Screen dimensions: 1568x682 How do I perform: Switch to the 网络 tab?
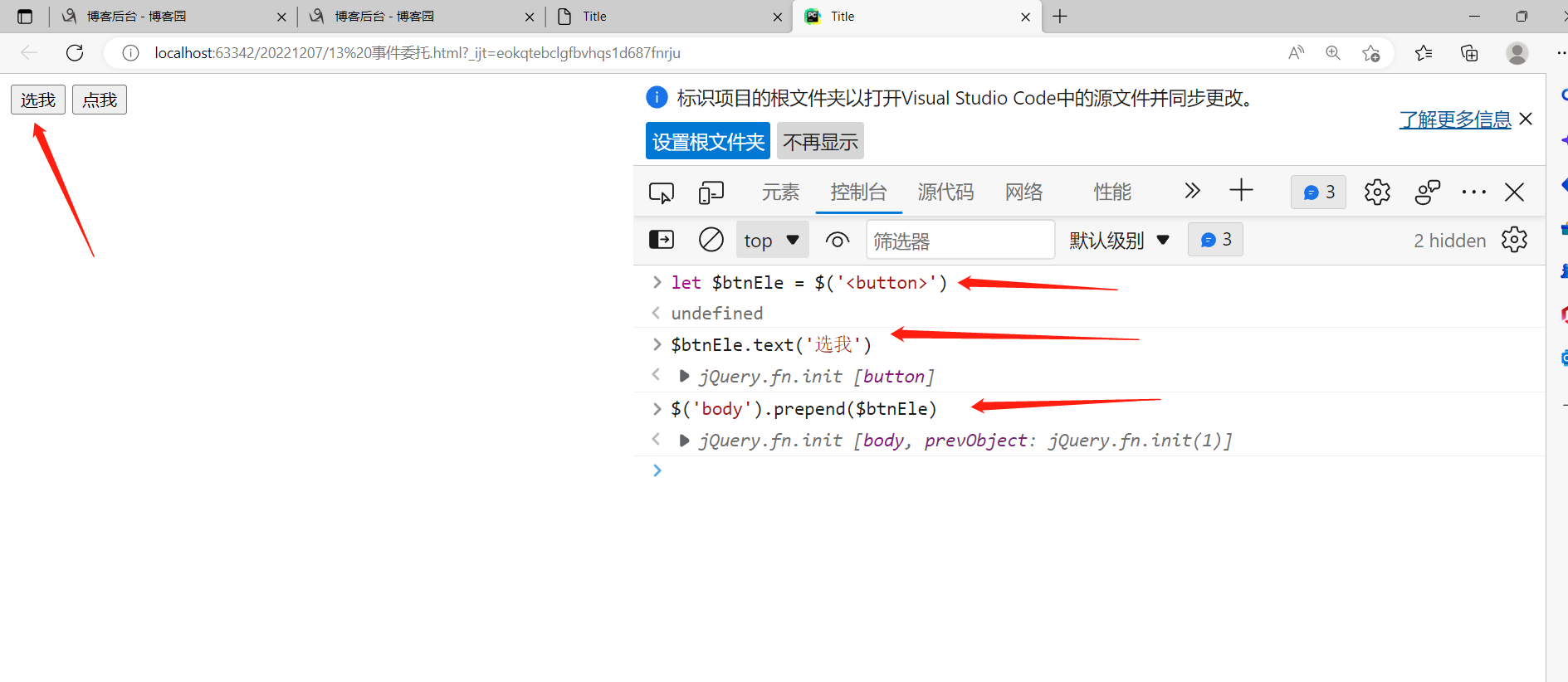(x=1023, y=192)
